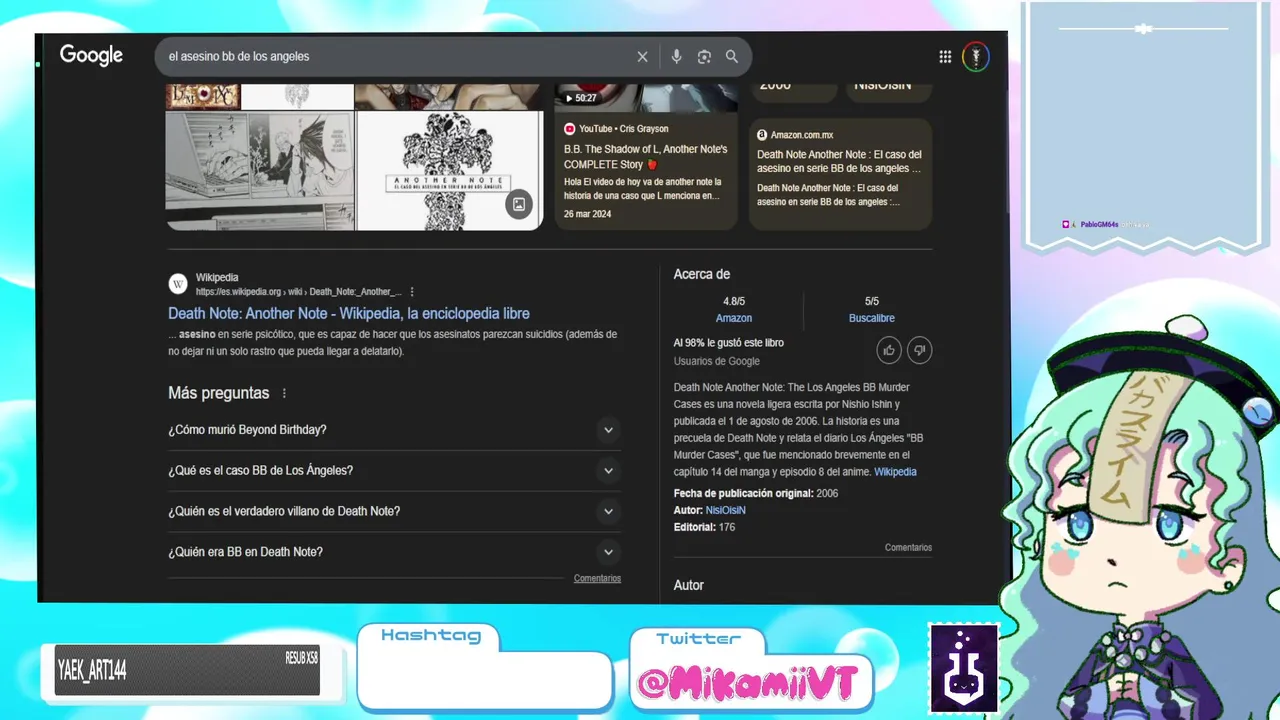Click in the search input field

click(398, 57)
